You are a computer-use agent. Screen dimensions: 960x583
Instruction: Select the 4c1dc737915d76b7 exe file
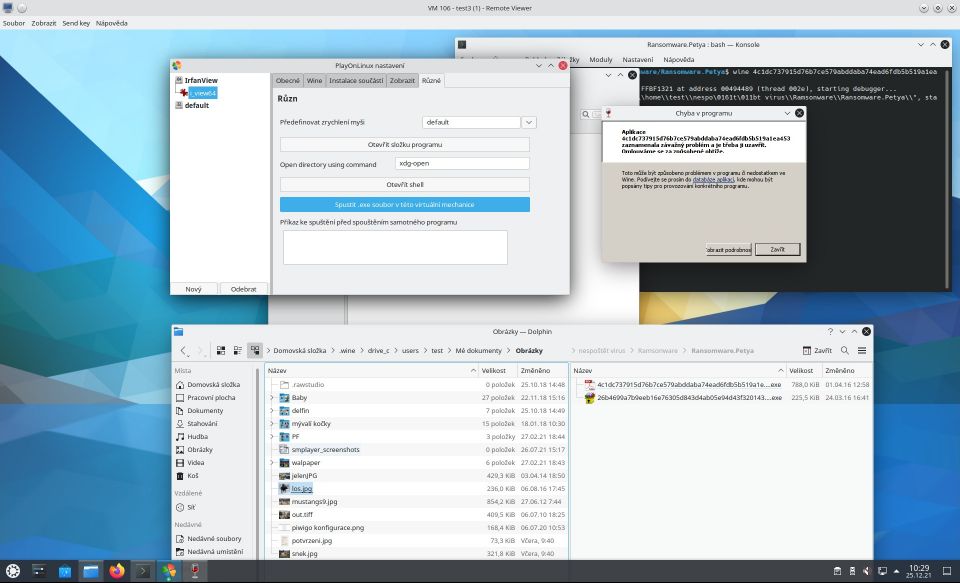pos(689,385)
